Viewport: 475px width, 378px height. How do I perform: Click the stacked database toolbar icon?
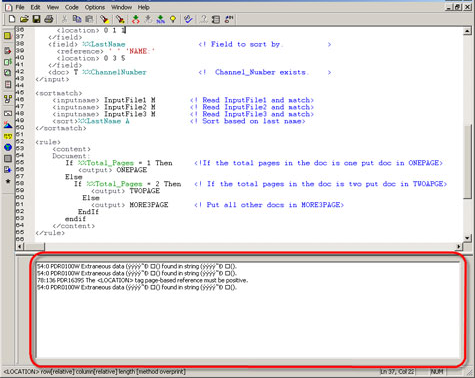click(216, 19)
